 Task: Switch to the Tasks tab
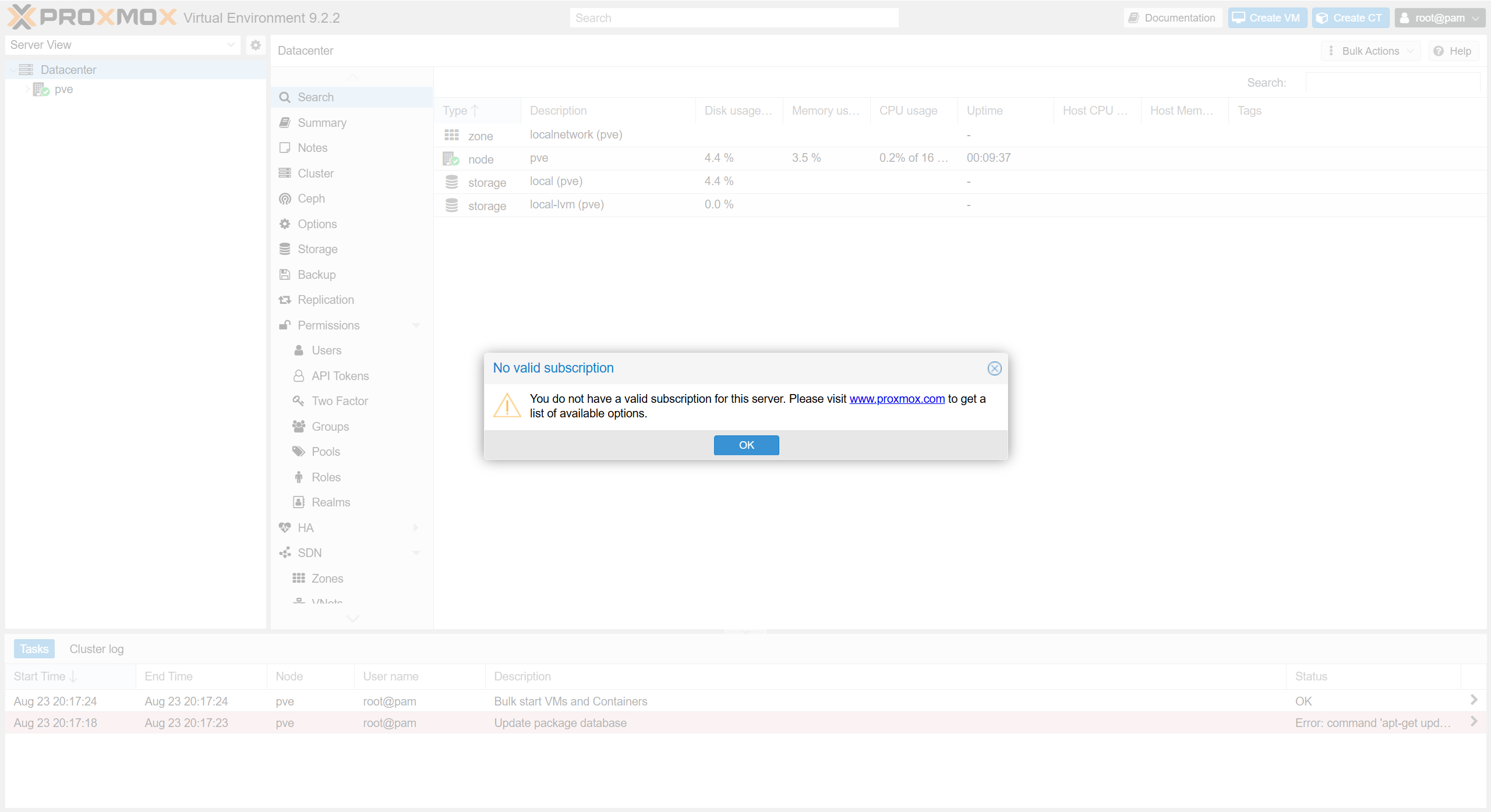[x=34, y=649]
